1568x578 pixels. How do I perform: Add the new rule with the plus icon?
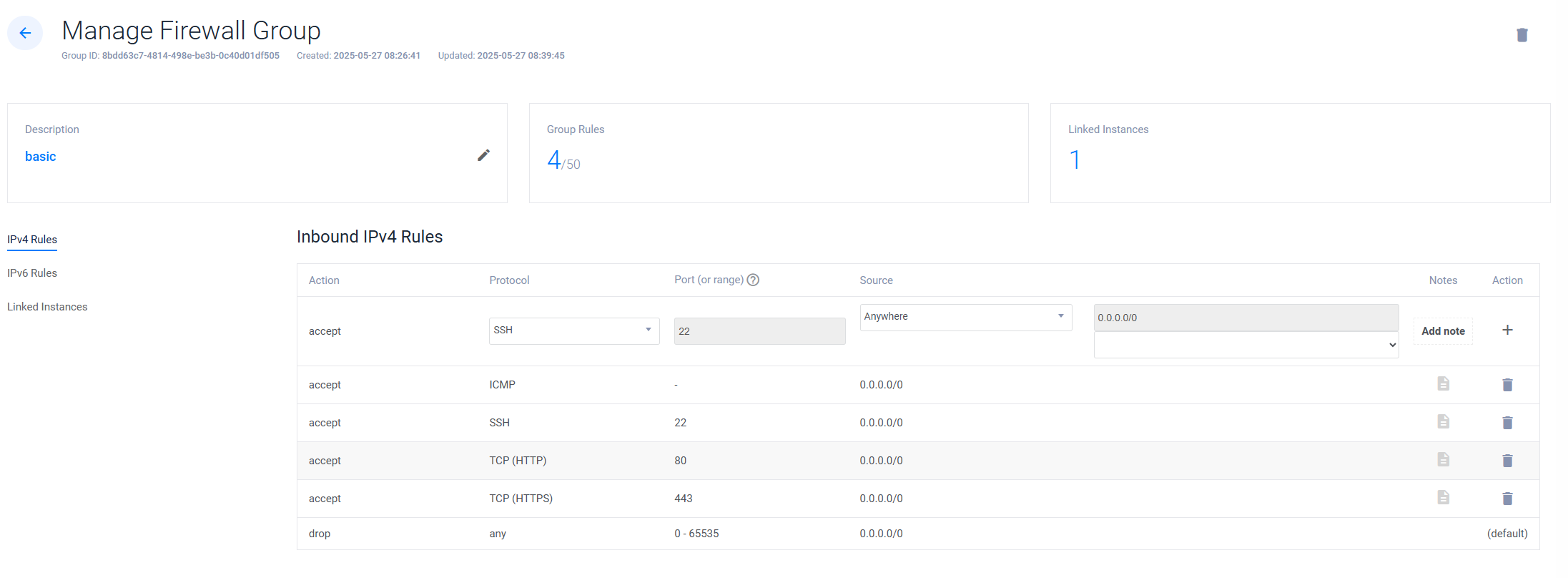[1507, 330]
